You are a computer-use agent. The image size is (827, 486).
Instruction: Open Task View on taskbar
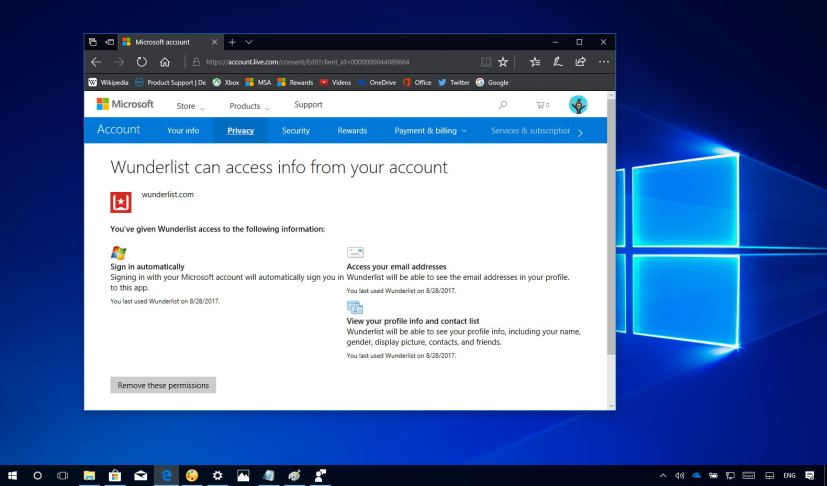(x=63, y=475)
